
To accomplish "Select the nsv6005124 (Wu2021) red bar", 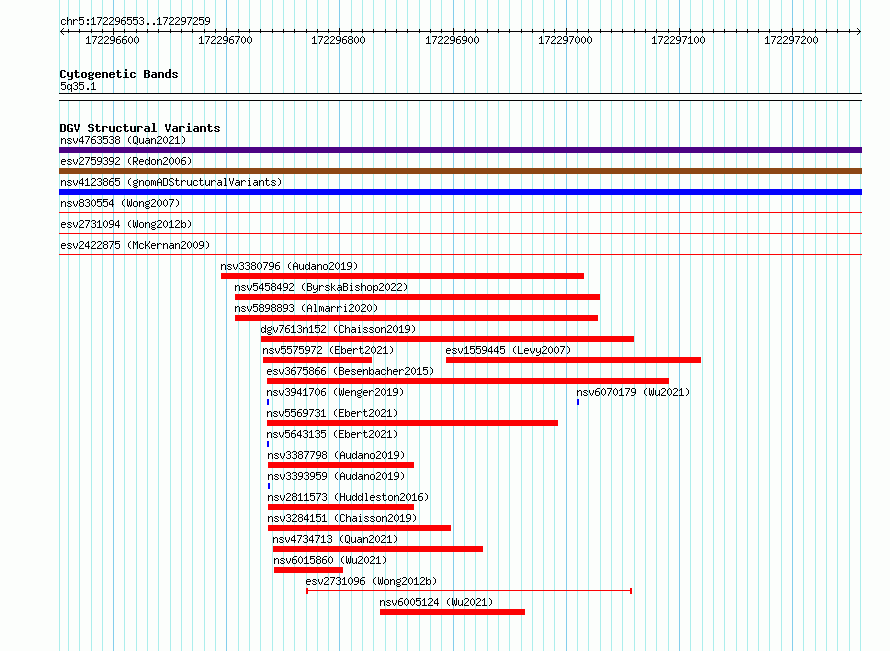I will 452,612.
